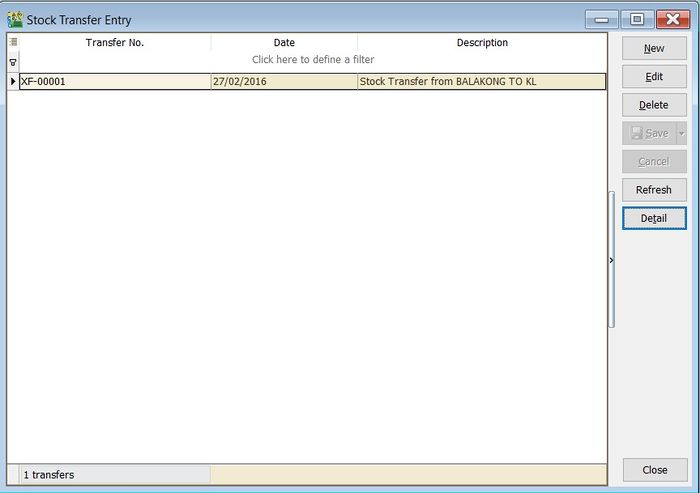Image resolution: width=700 pixels, height=493 pixels.
Task: Sort by the Description column header
Action: point(482,43)
